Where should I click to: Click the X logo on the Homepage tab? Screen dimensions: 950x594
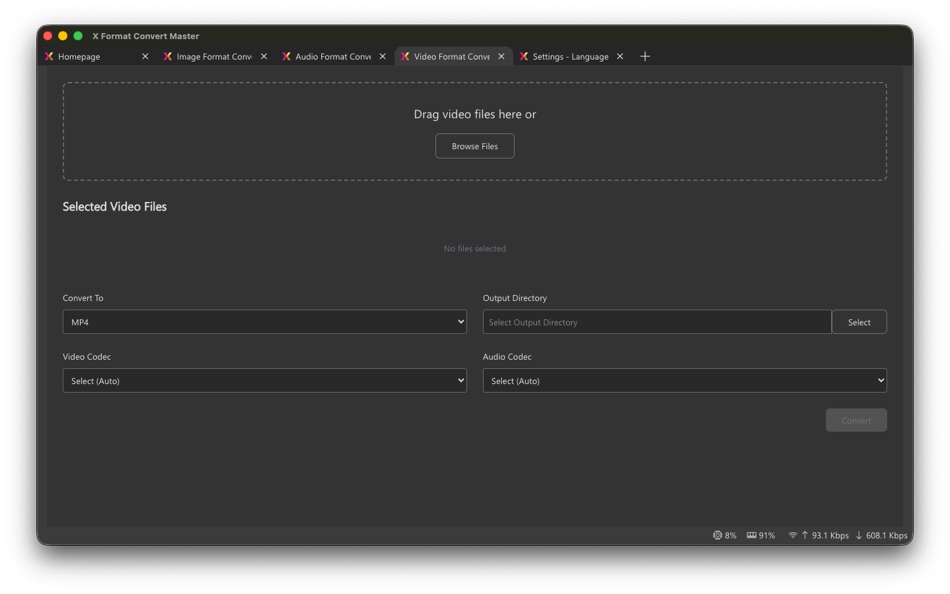point(50,57)
